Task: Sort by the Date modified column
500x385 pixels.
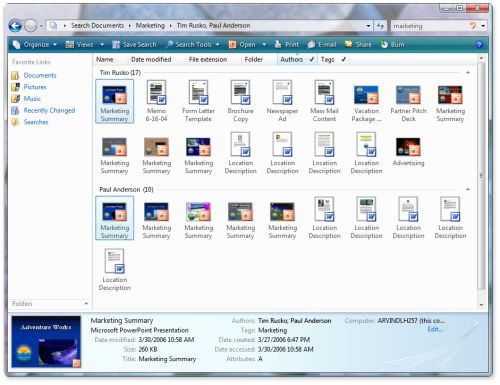Action: point(151,59)
